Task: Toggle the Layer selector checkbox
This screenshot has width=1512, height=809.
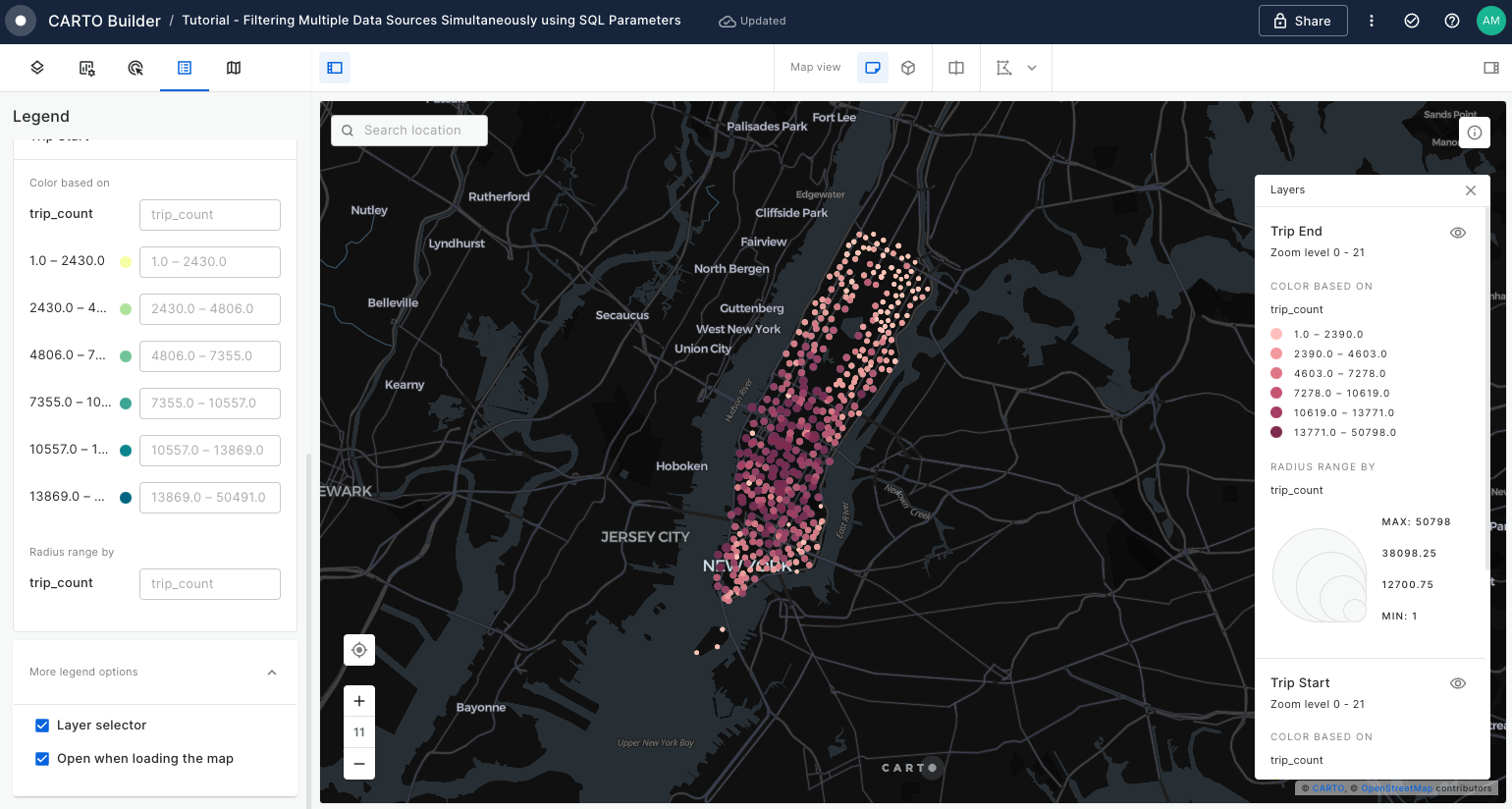Action: [x=42, y=726]
